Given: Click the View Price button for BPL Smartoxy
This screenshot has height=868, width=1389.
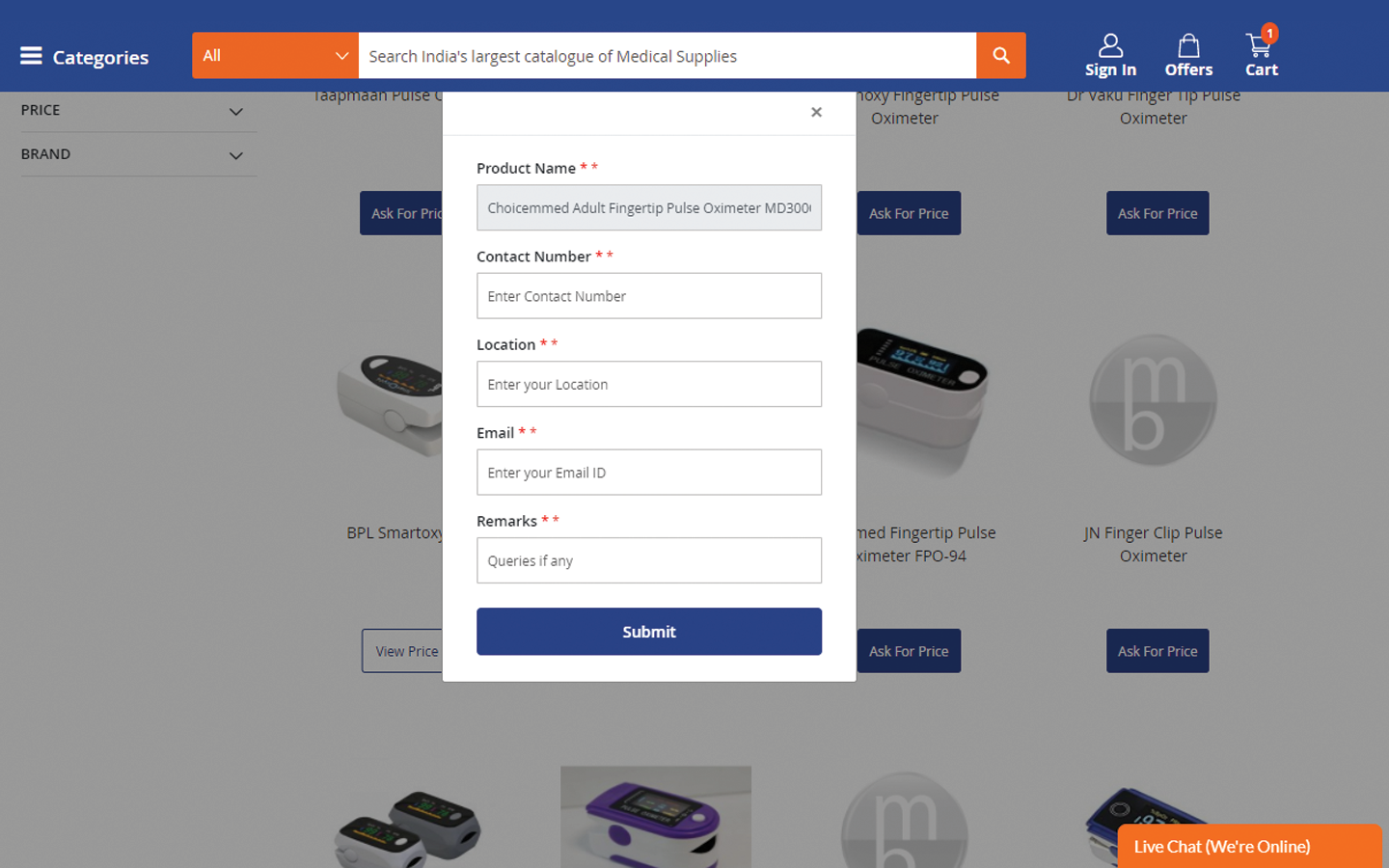Looking at the screenshot, I should [403, 651].
